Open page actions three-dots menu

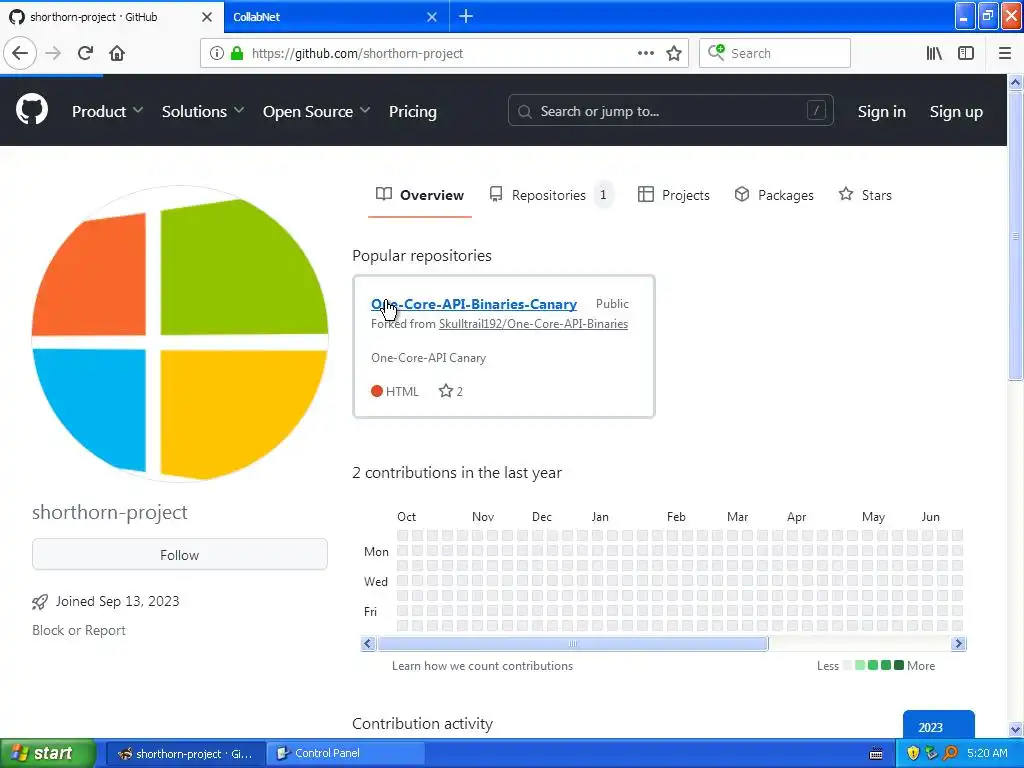point(645,53)
